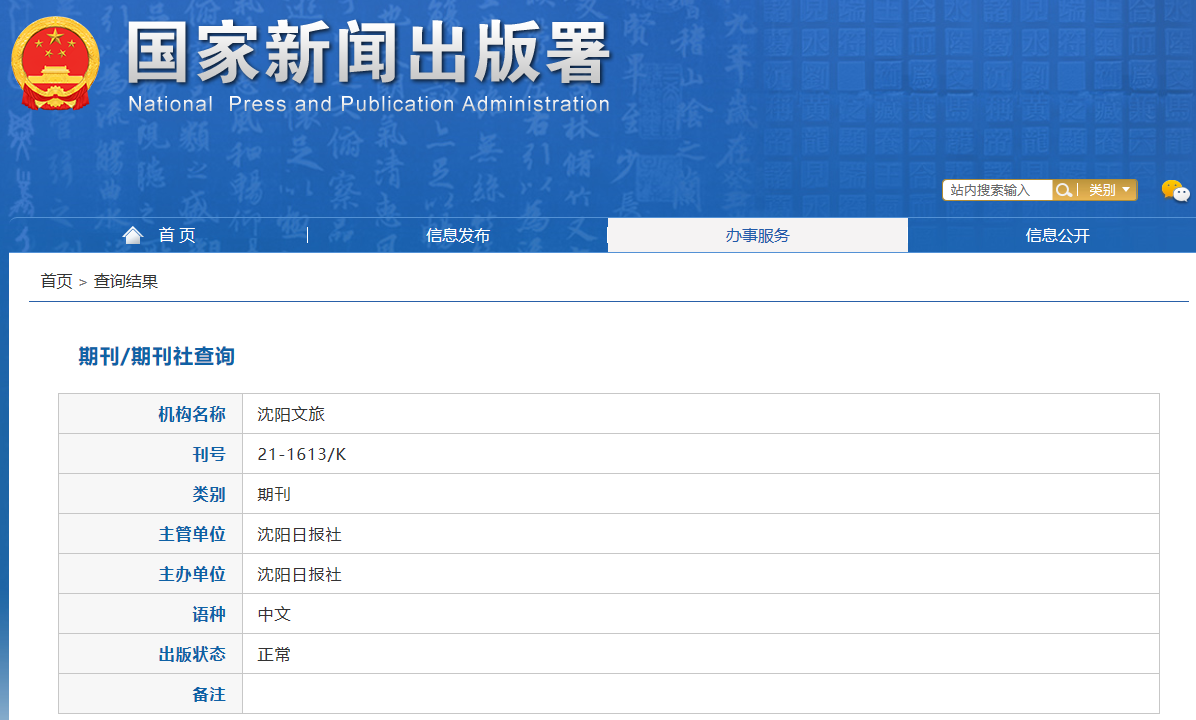Click the 期刊/期刊社查询 heading

click(156, 356)
